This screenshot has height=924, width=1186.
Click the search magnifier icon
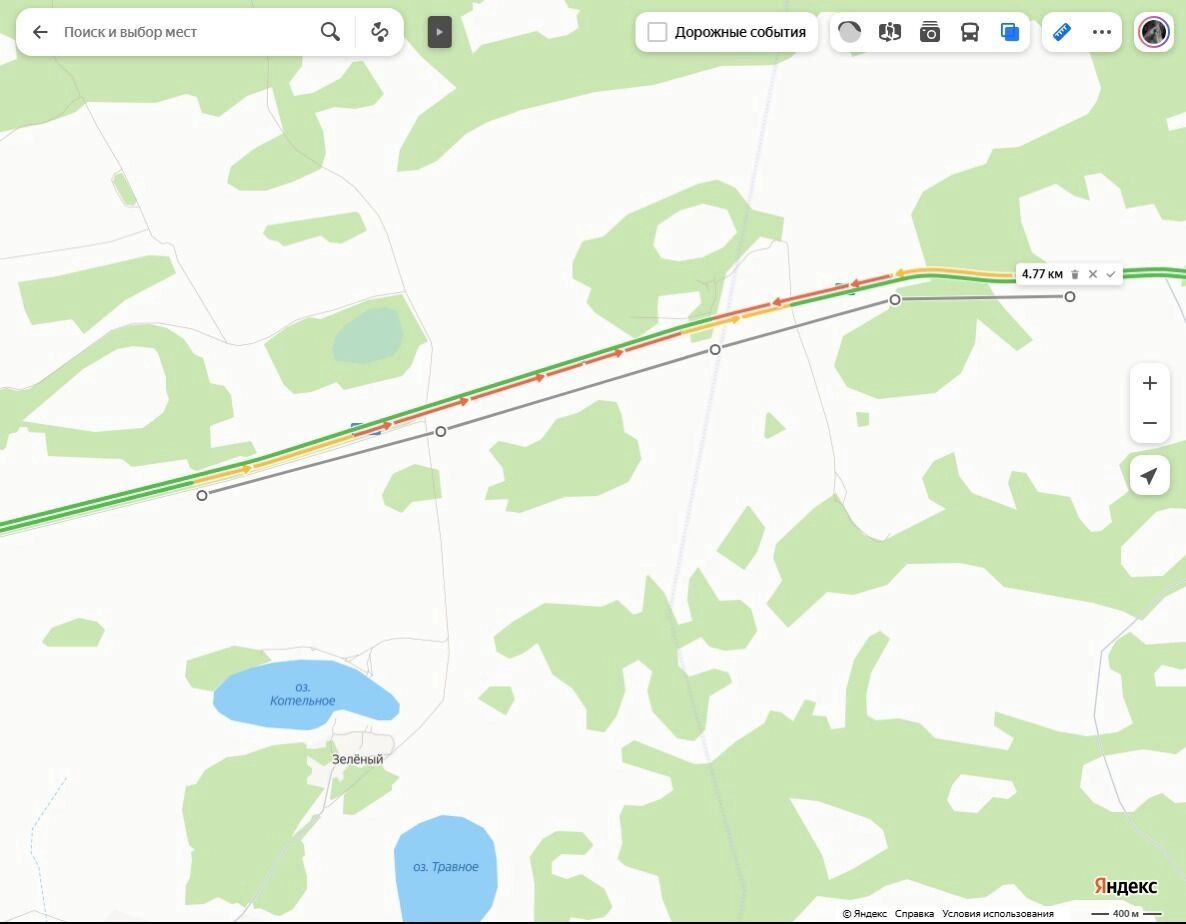point(330,32)
